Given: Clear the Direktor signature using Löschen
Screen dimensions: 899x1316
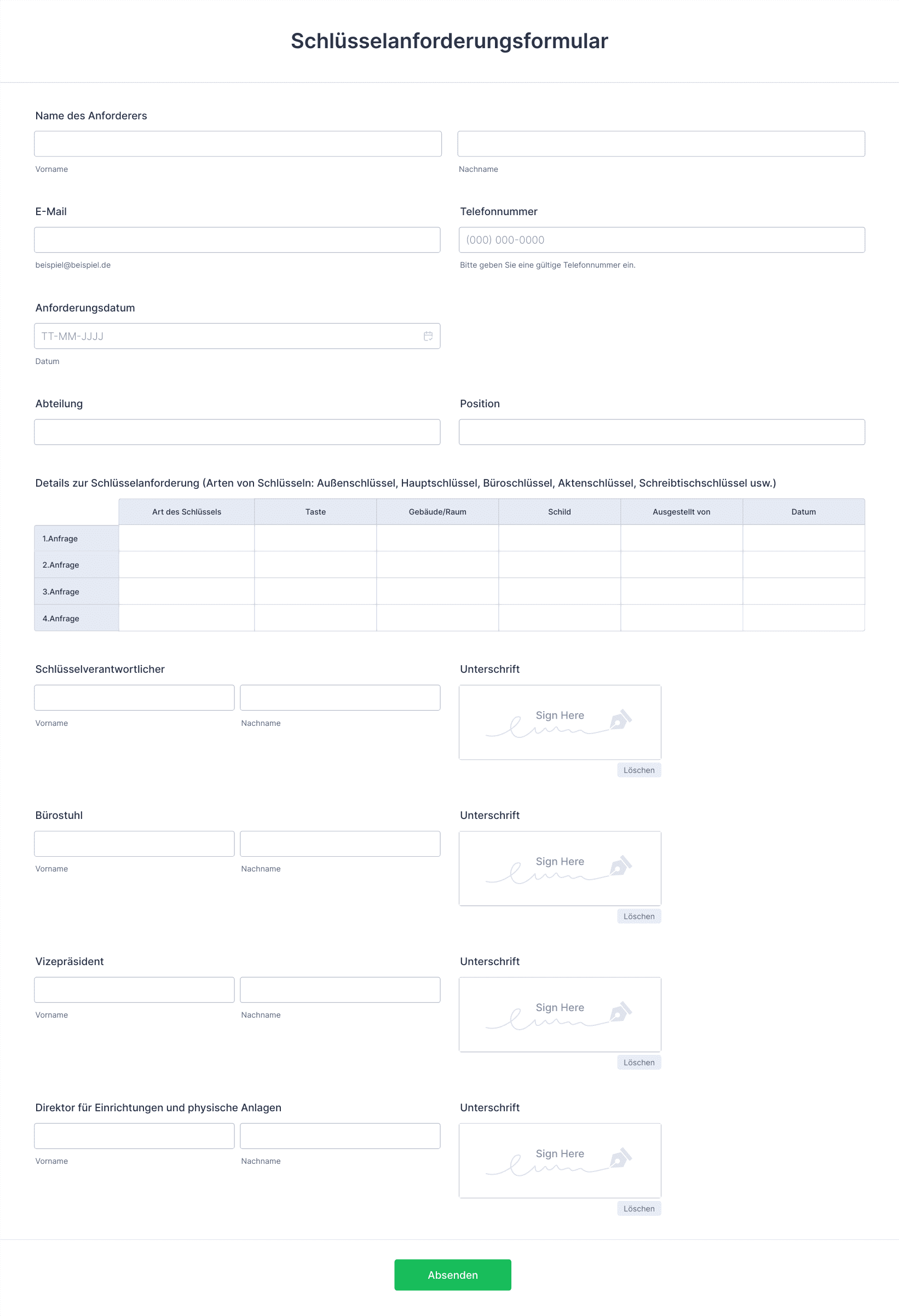Looking at the screenshot, I should click(x=638, y=1208).
